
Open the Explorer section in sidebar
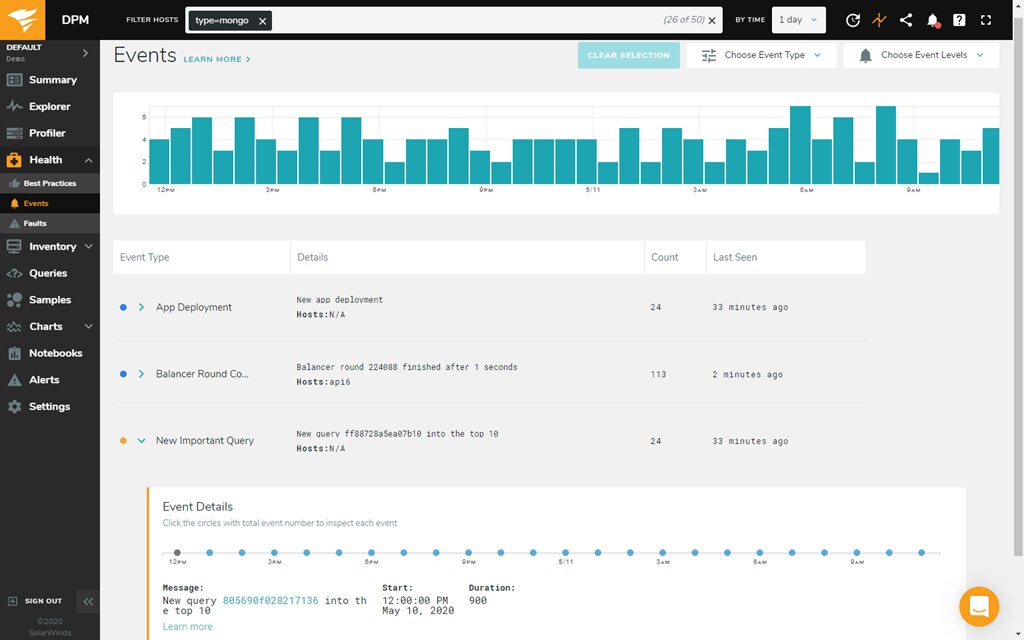pos(50,106)
